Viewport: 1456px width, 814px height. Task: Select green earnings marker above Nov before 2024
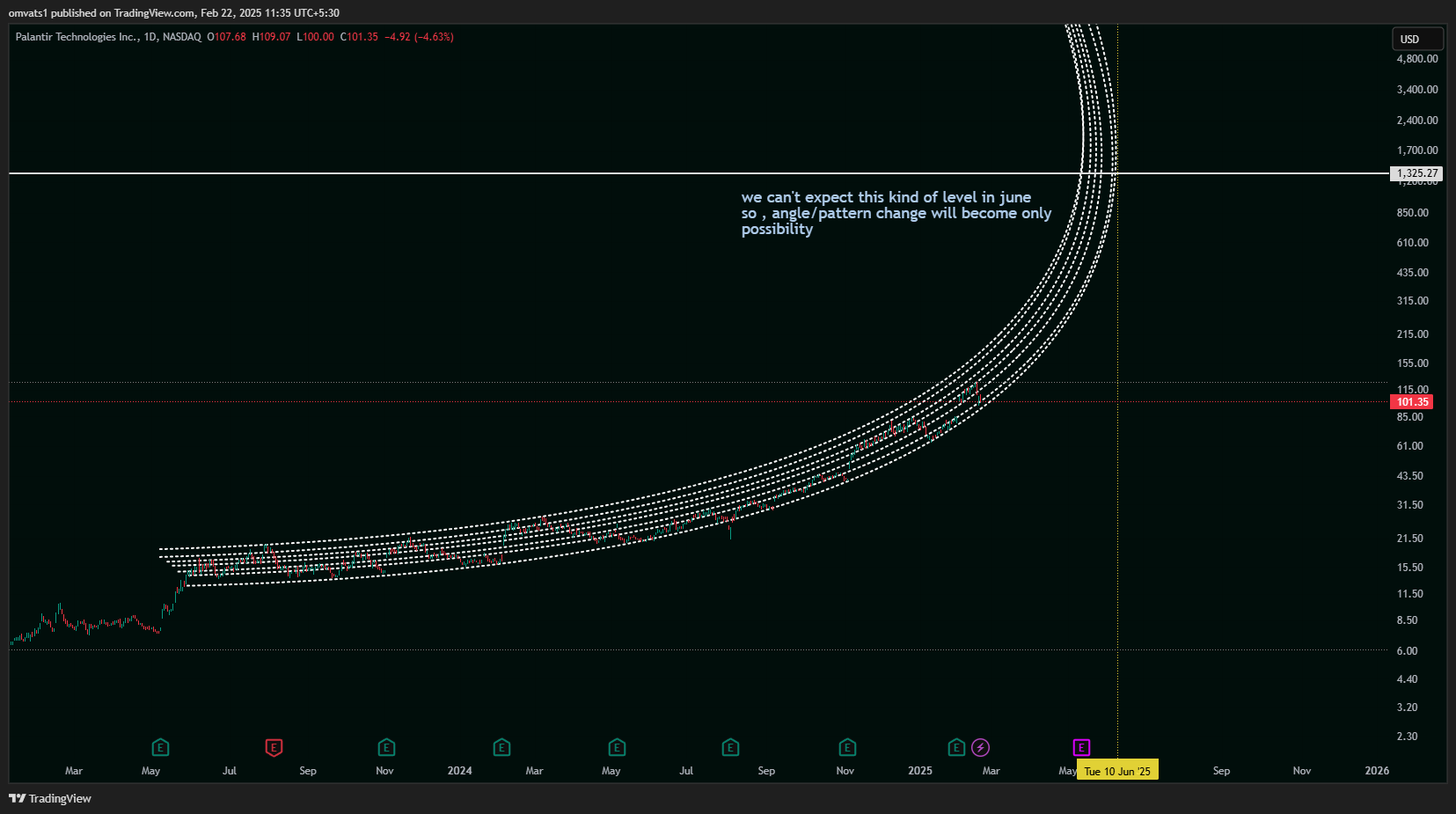pos(386,748)
